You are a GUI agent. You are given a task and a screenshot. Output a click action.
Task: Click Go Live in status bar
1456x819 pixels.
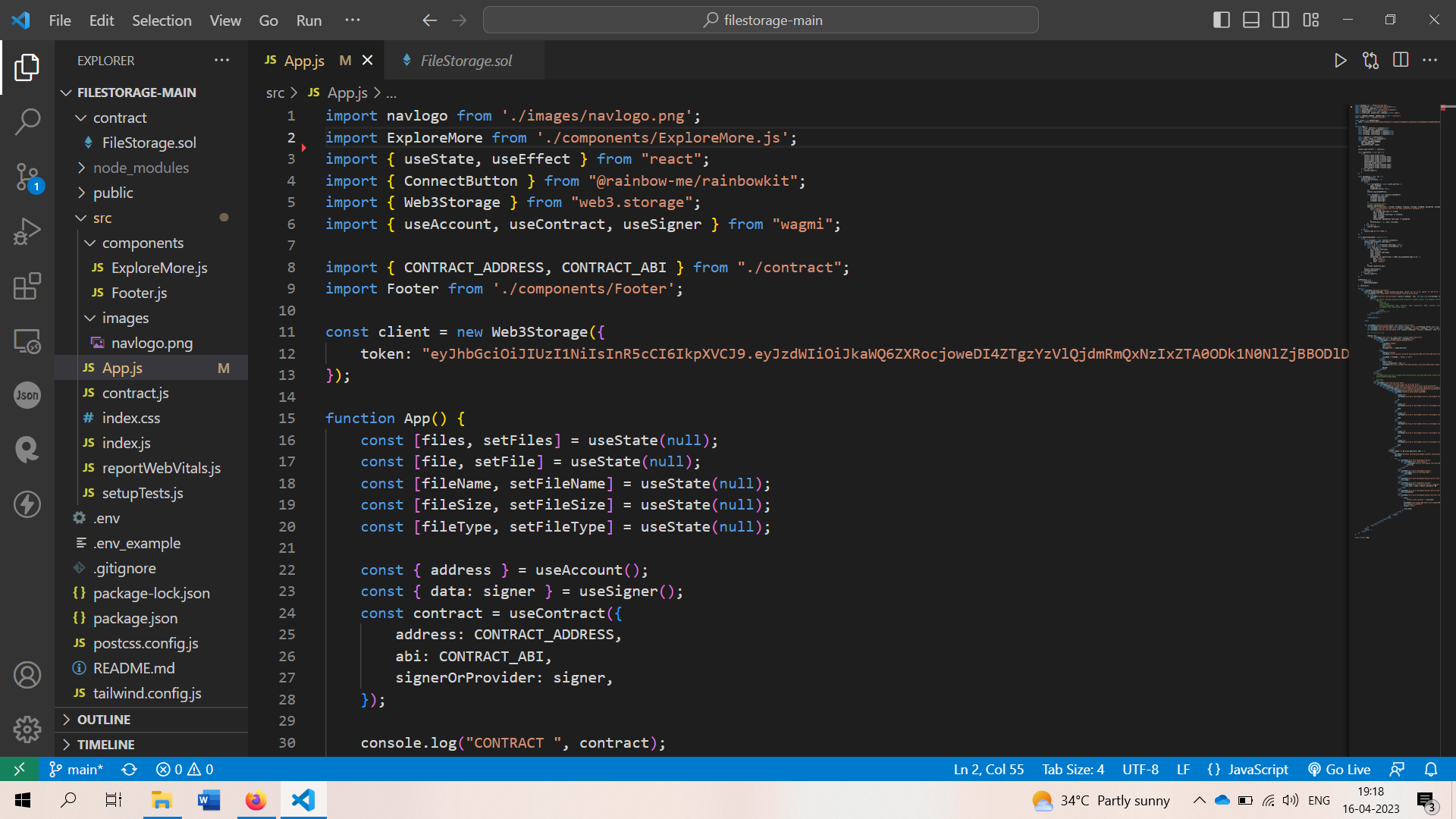pos(1339,769)
